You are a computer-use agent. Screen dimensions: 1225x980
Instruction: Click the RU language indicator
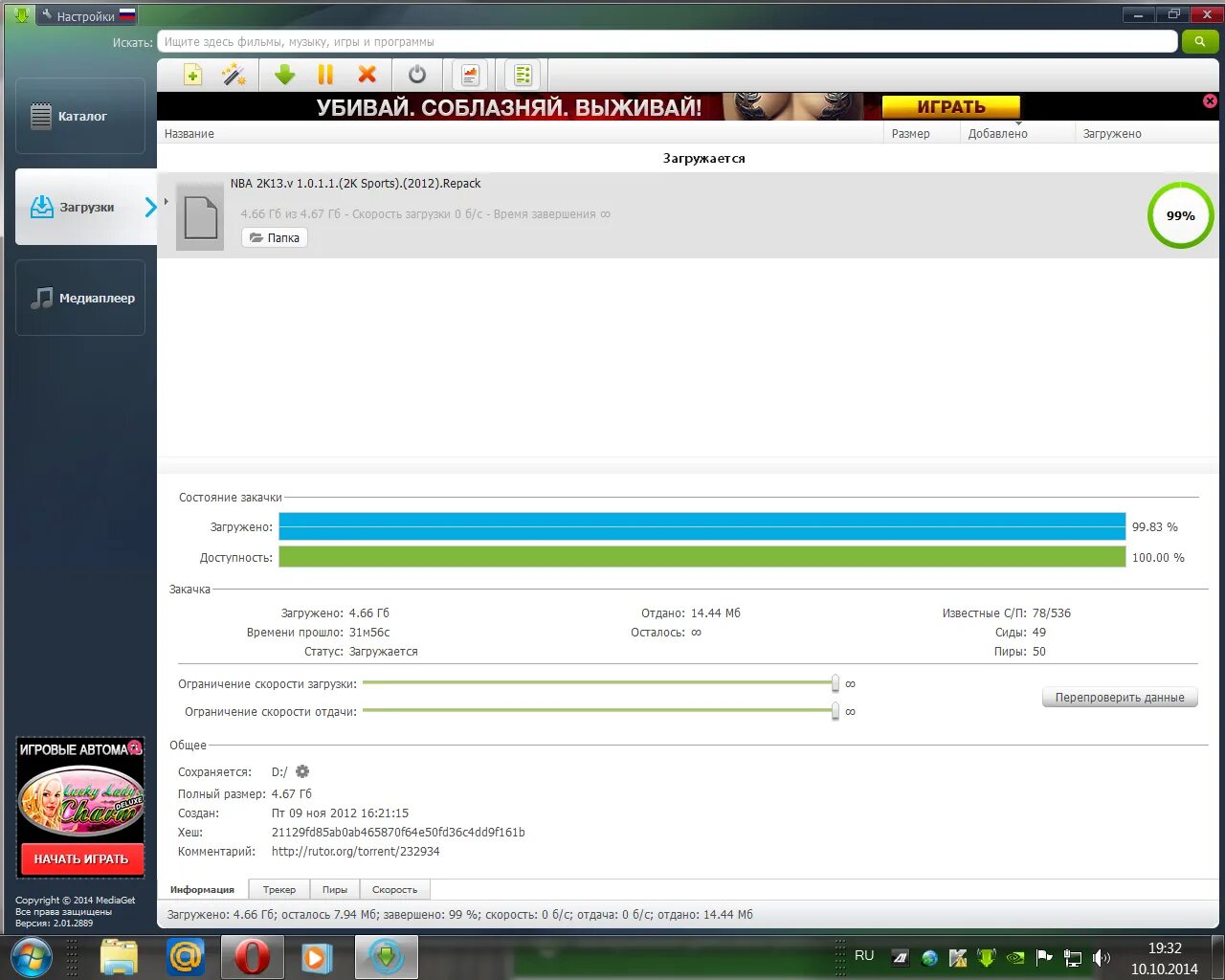864,955
